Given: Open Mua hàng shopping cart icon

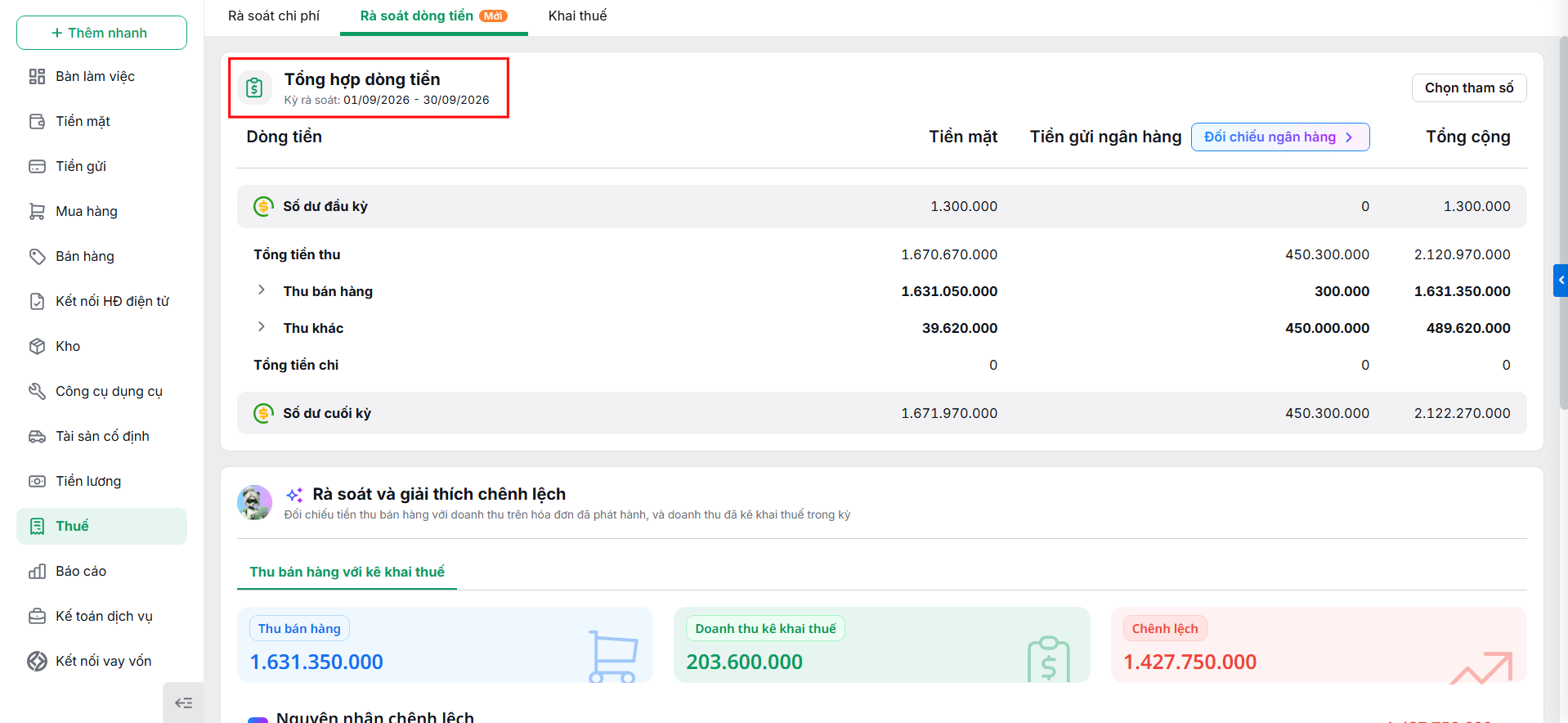Looking at the screenshot, I should pyautogui.click(x=37, y=211).
